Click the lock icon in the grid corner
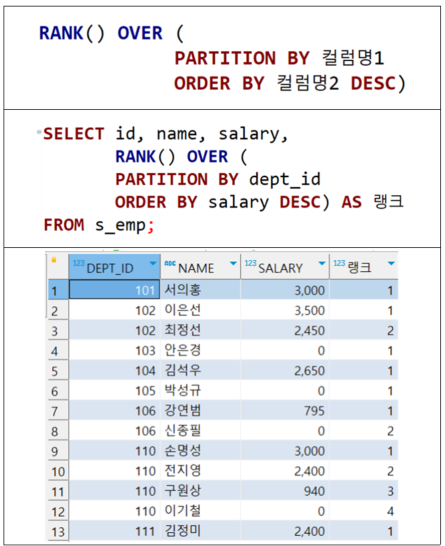This screenshot has height=546, width=445. pyautogui.click(x=54, y=260)
